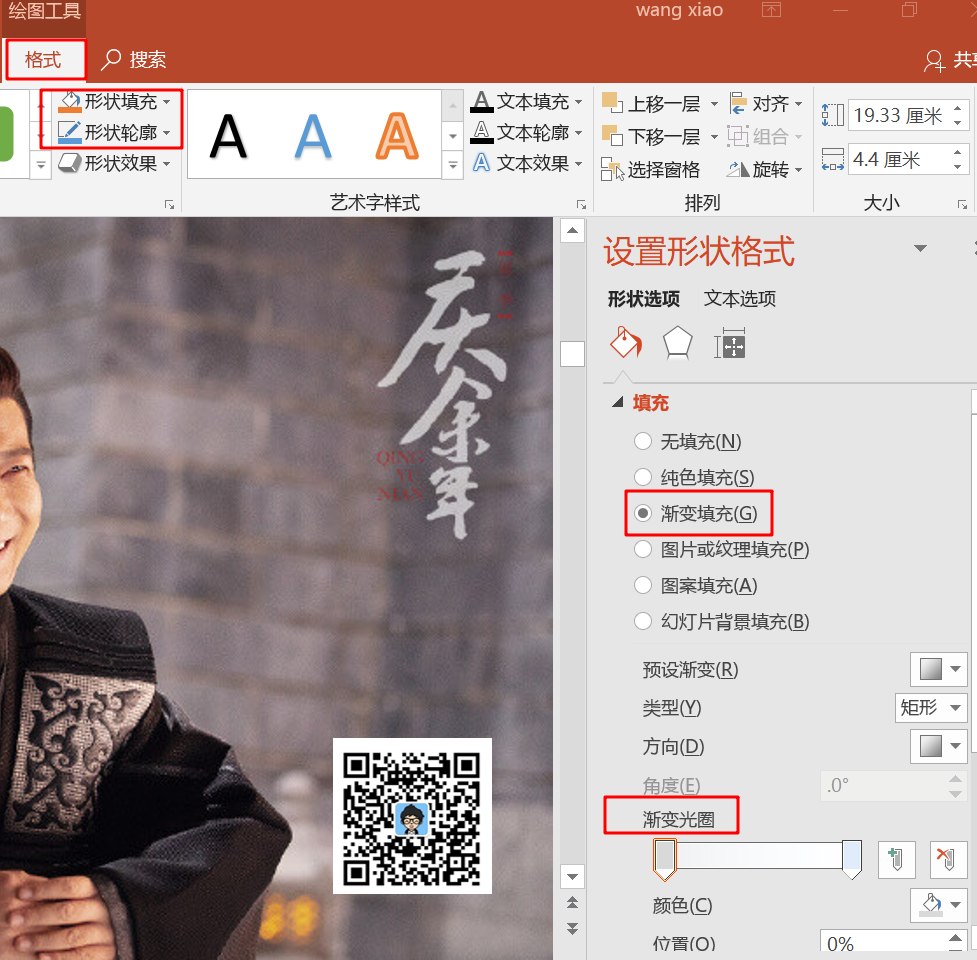Open 预设渐变 preset gradient dropdown
The height and width of the screenshot is (960, 977).
pyautogui.click(x=938, y=669)
